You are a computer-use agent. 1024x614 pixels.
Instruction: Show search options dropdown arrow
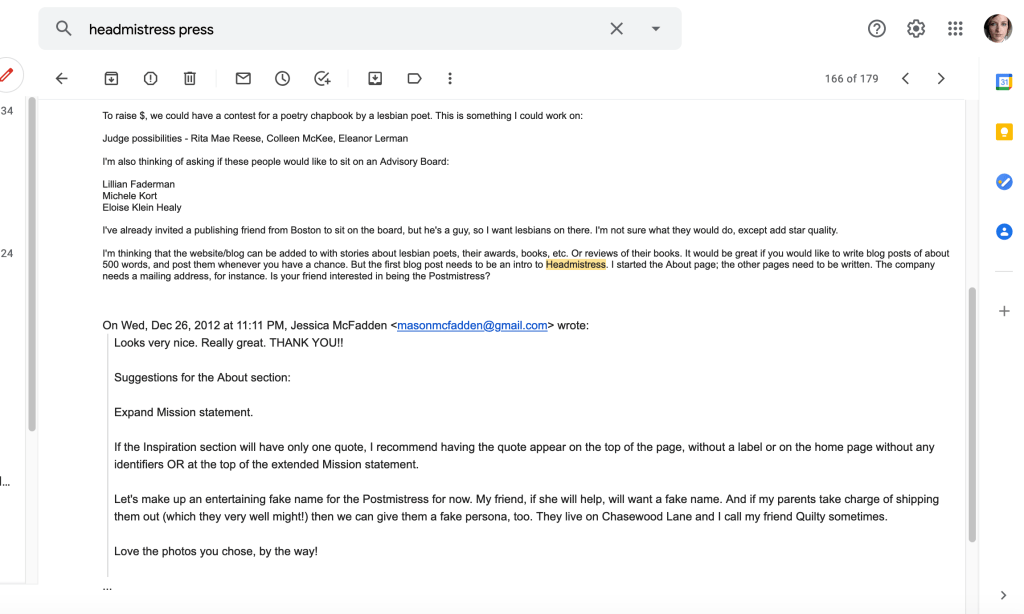(x=656, y=29)
